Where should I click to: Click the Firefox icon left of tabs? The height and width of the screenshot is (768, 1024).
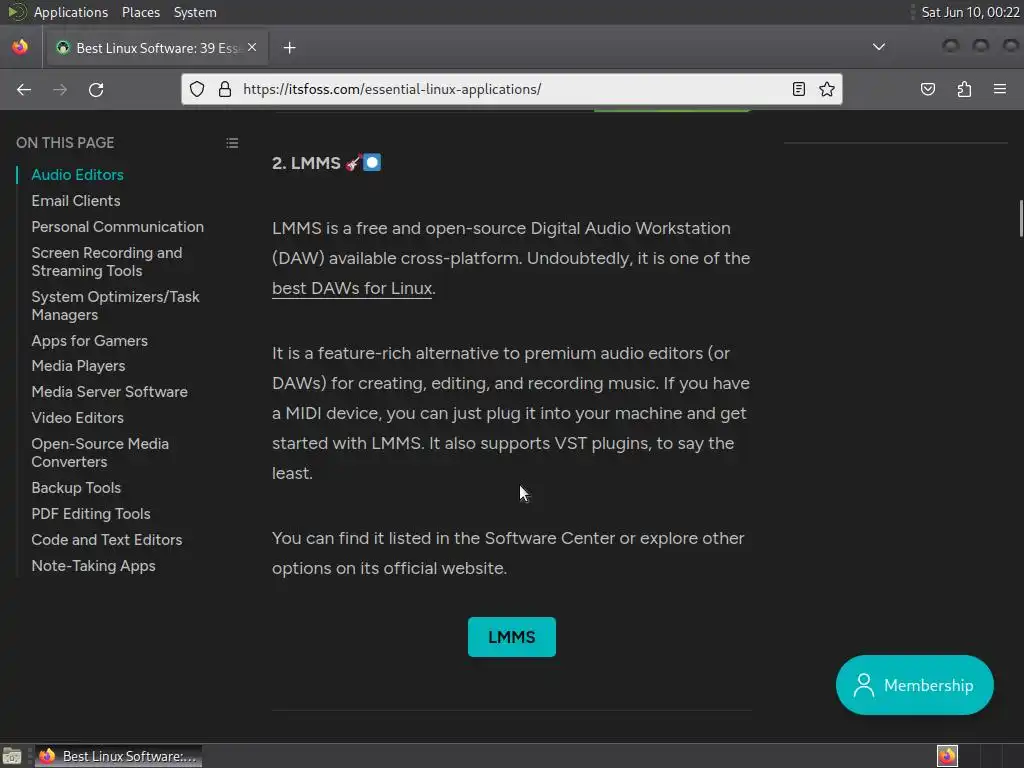[x=20, y=47]
